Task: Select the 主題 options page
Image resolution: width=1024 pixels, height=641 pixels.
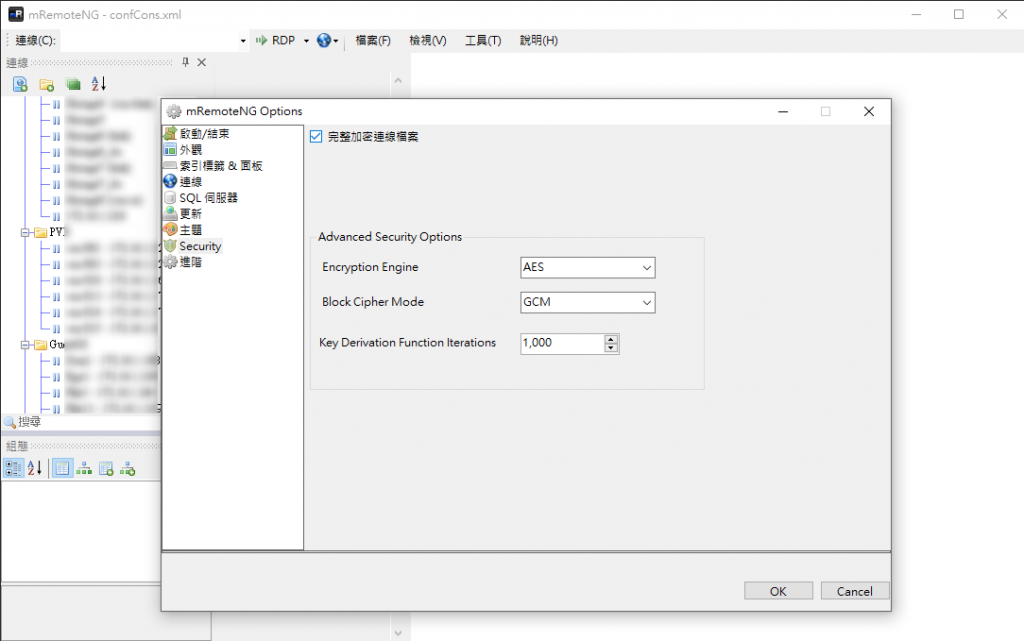Action: pyautogui.click(x=191, y=230)
